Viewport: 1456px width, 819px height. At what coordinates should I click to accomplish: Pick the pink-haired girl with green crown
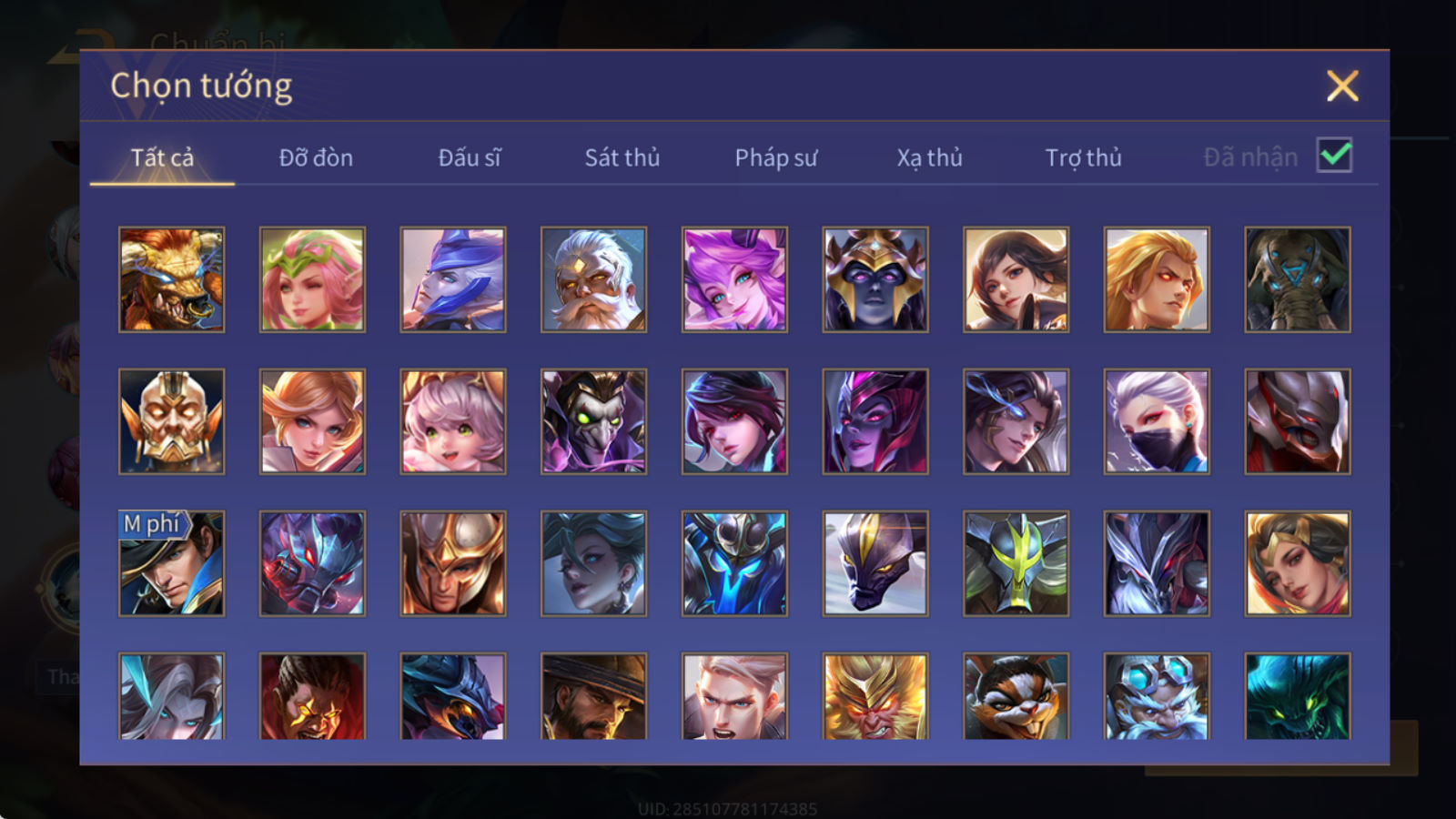pyautogui.click(x=312, y=279)
